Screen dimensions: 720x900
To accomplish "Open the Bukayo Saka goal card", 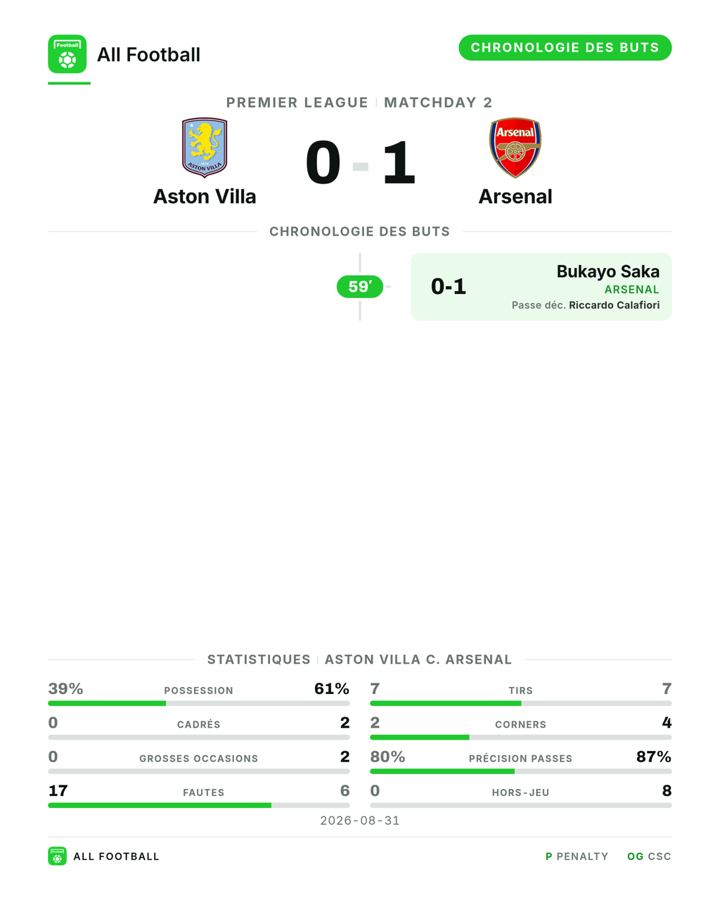I will (x=541, y=286).
